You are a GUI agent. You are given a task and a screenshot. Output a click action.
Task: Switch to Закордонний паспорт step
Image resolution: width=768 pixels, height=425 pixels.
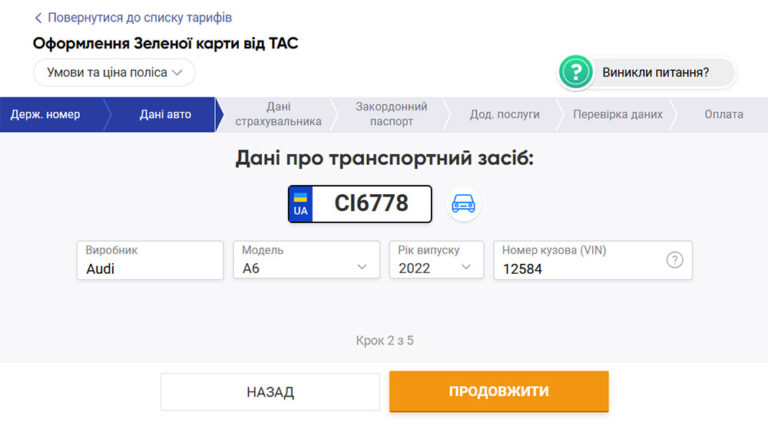391,114
